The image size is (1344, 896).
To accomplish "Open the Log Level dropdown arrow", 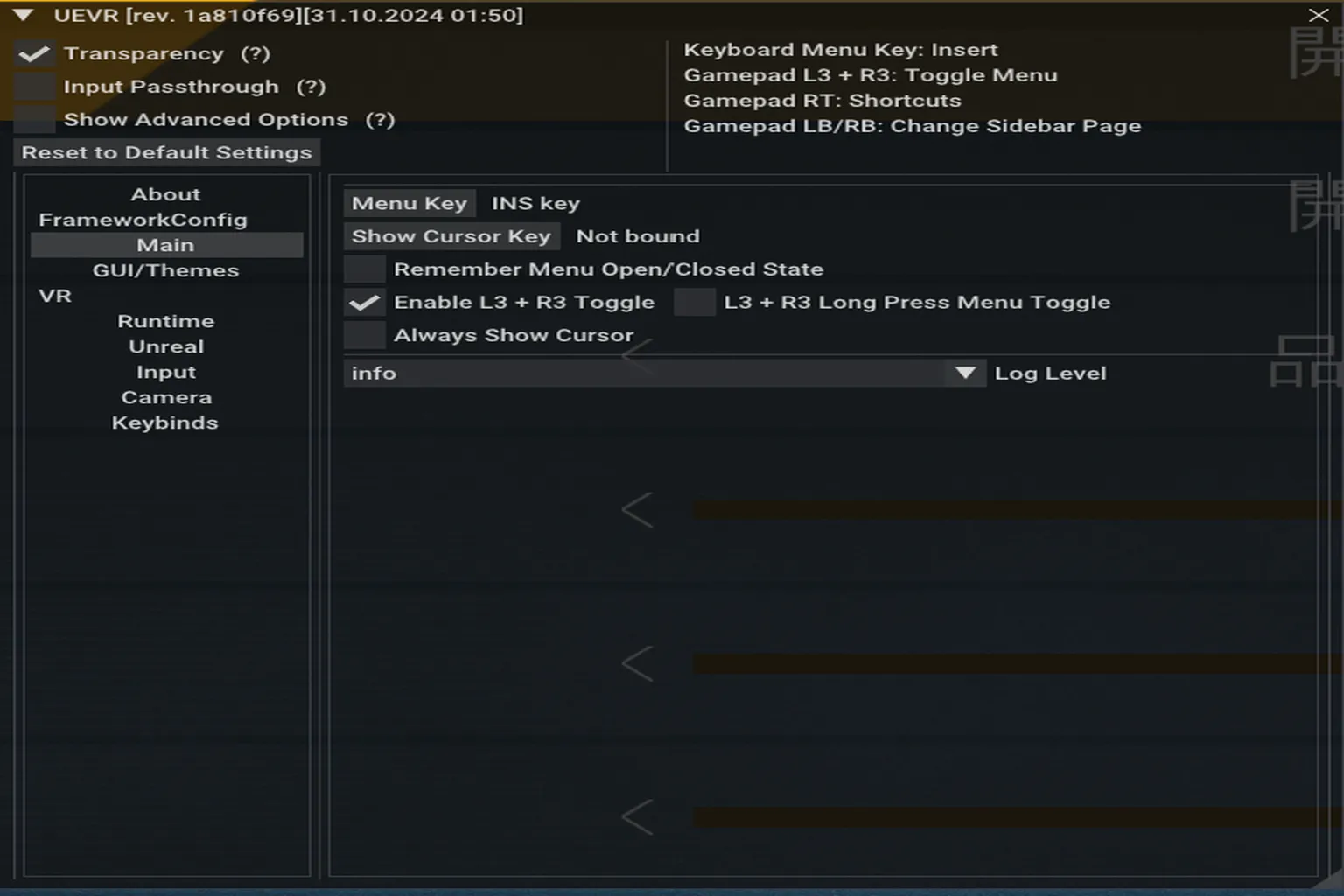I will tap(965, 374).
